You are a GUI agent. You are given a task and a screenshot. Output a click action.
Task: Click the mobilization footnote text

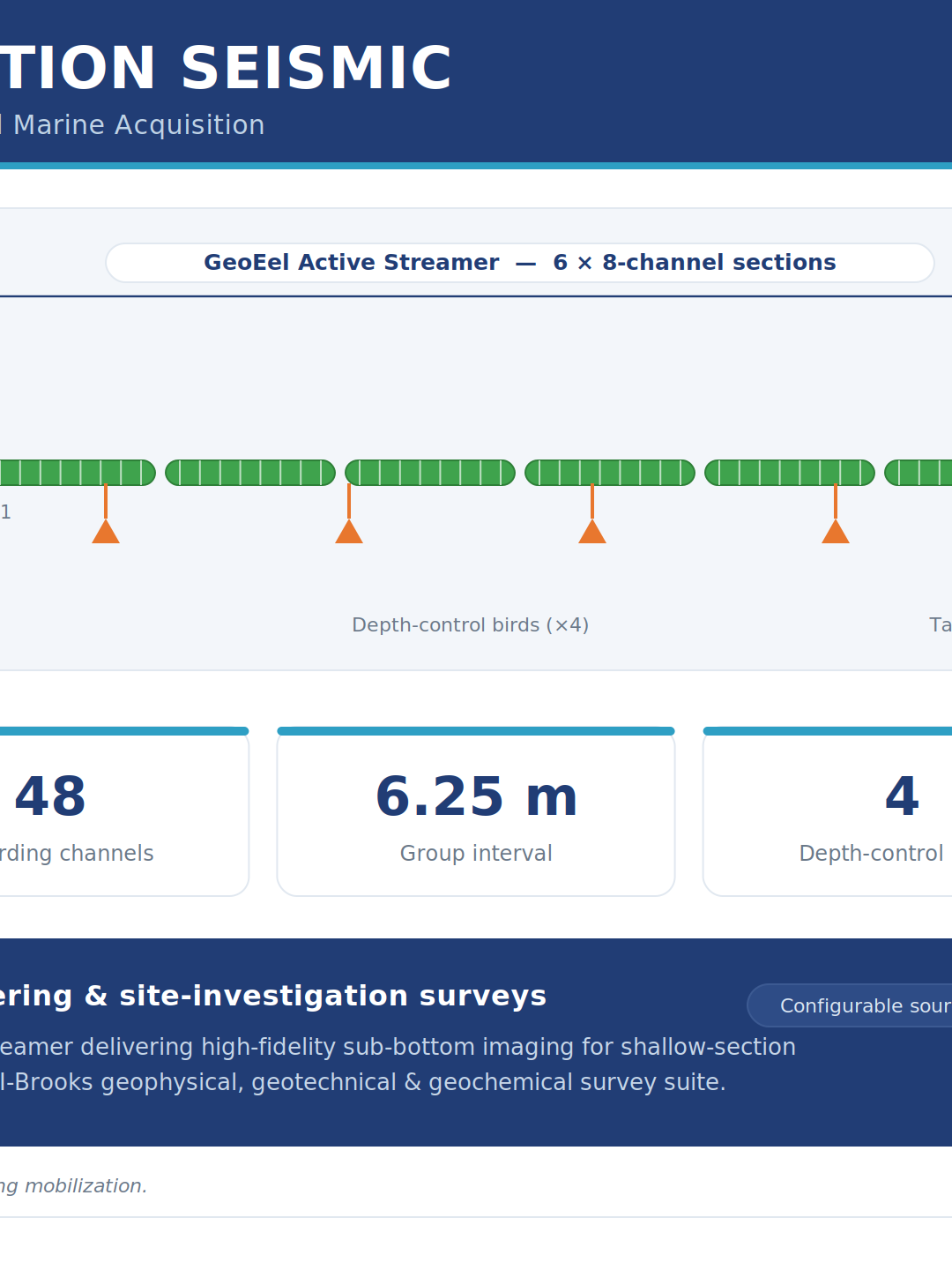click(x=74, y=1186)
